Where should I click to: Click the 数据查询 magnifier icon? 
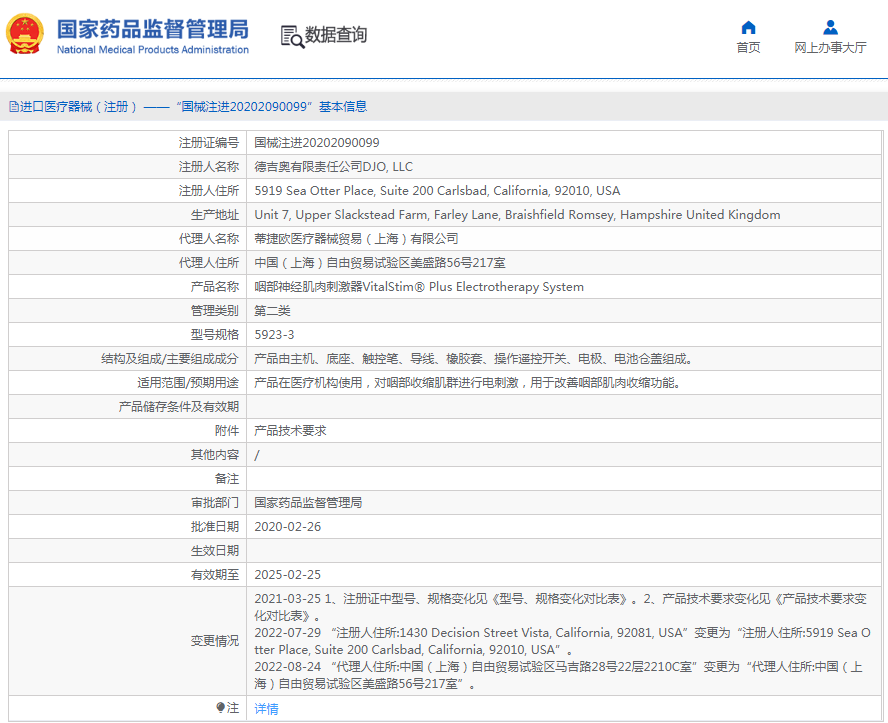pos(292,36)
